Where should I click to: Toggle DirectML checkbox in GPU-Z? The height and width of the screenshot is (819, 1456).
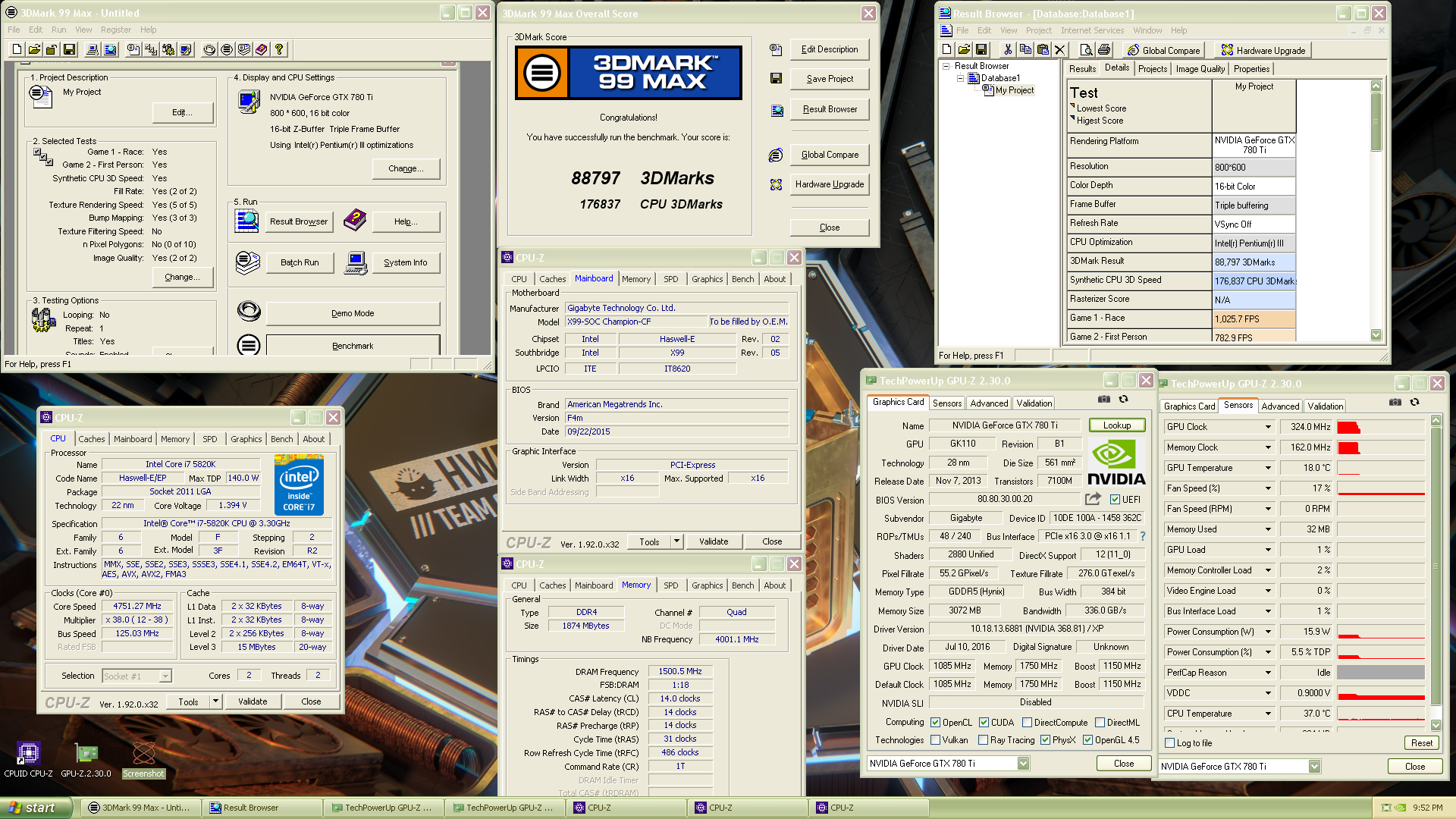1100,723
